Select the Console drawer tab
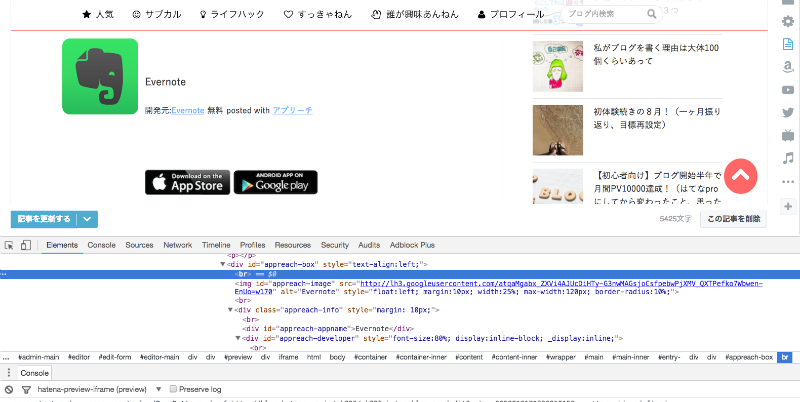Image resolution: width=800 pixels, height=402 pixels. 35,373
